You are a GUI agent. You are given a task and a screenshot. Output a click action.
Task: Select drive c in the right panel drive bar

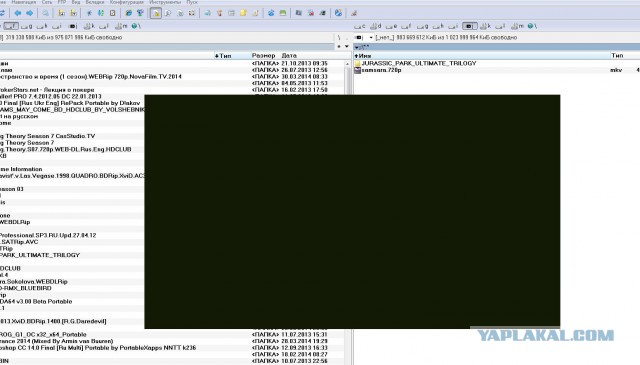[360, 26]
